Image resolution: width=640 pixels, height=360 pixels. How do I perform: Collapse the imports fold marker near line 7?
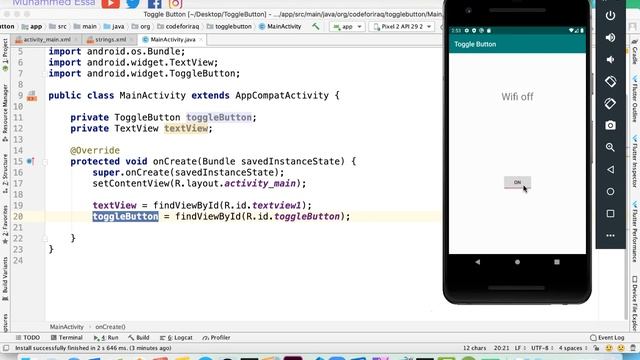44,74
